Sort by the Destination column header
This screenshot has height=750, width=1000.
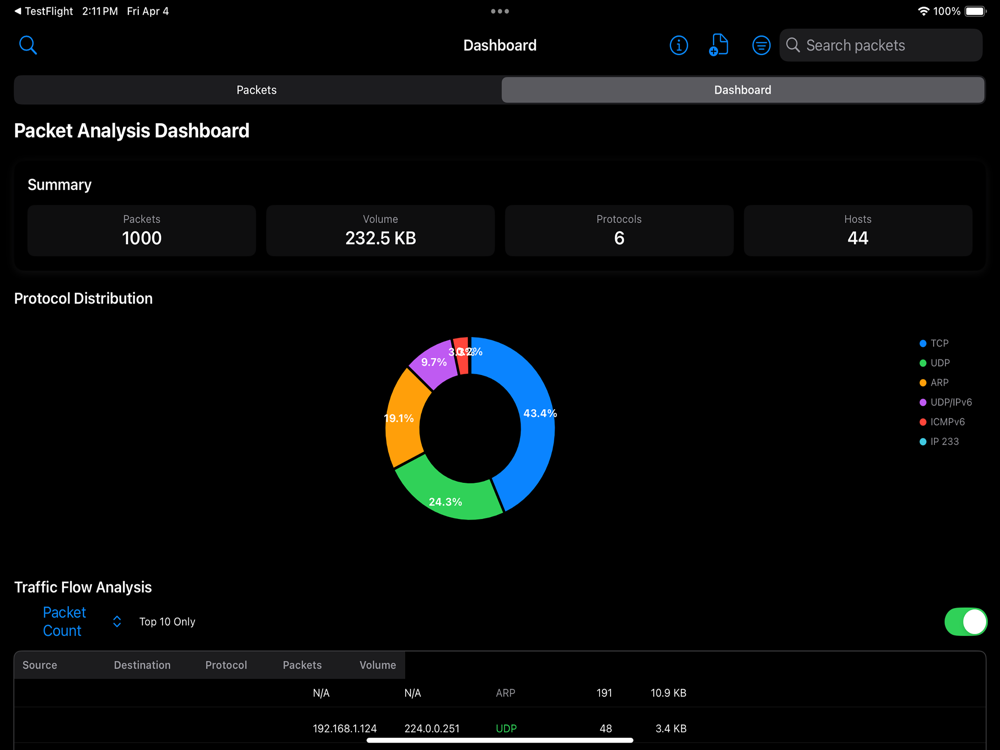pos(142,665)
